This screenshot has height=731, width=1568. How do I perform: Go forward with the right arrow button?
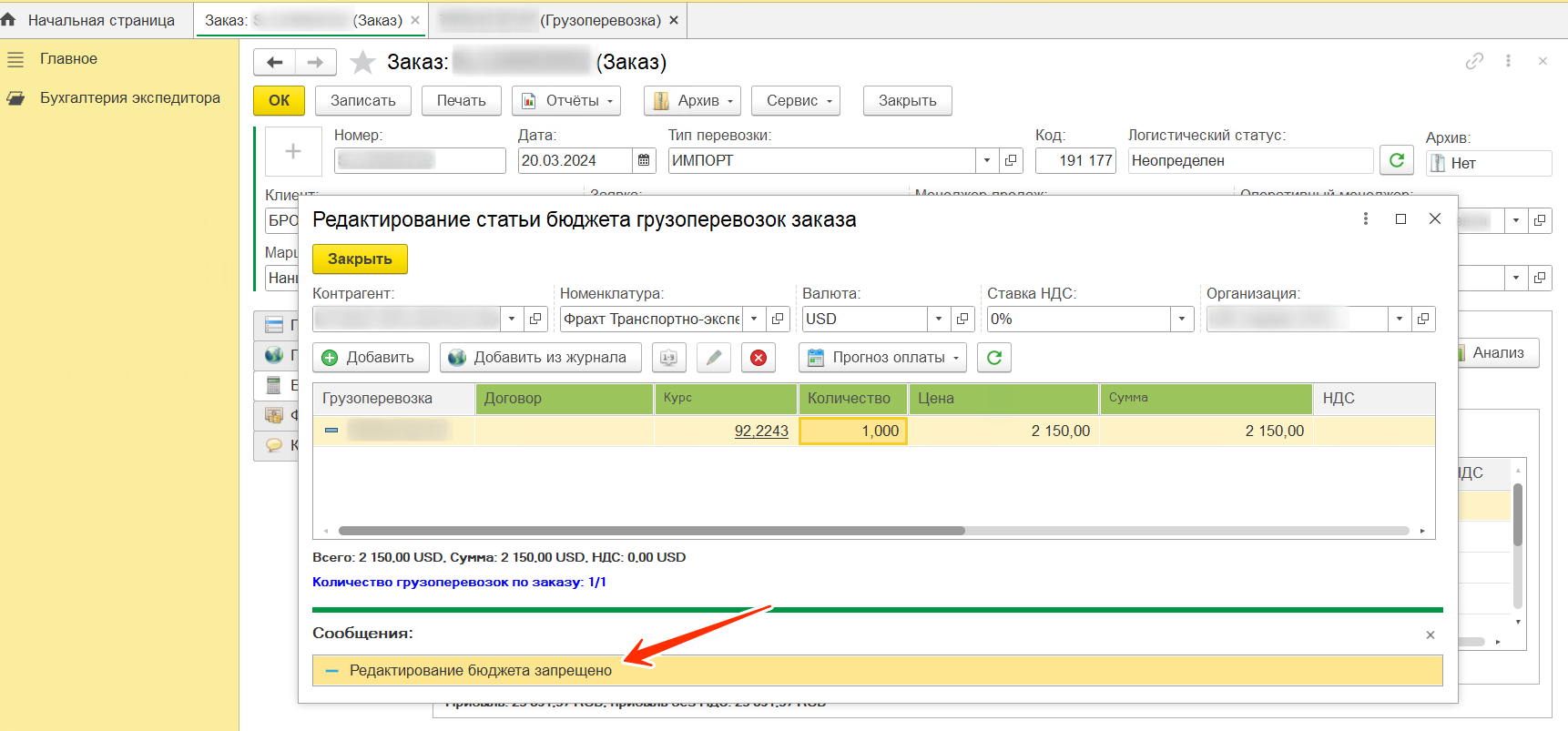(315, 62)
